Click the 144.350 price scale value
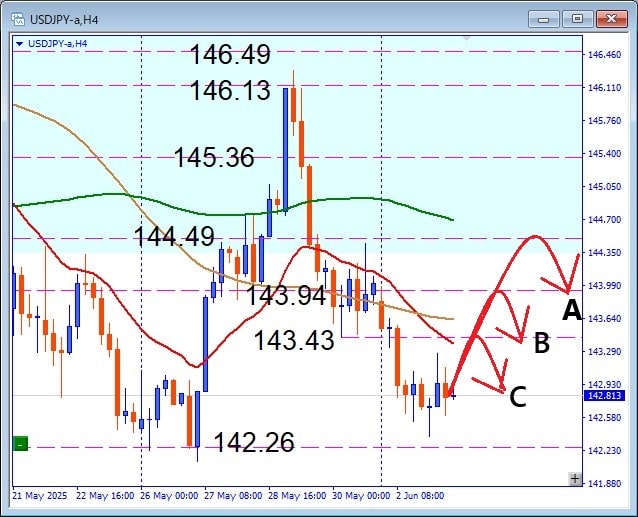 coord(605,253)
